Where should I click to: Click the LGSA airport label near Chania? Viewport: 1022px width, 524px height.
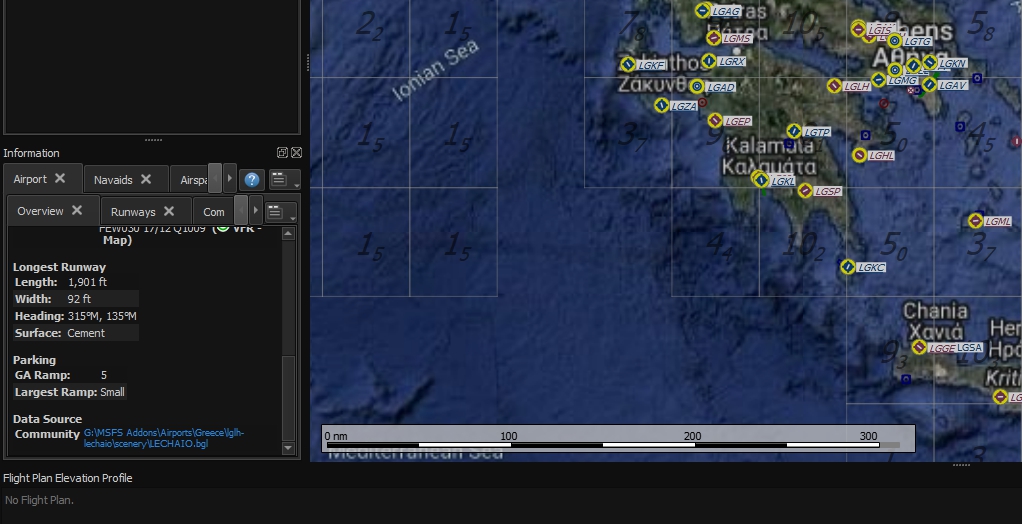[x=969, y=347]
